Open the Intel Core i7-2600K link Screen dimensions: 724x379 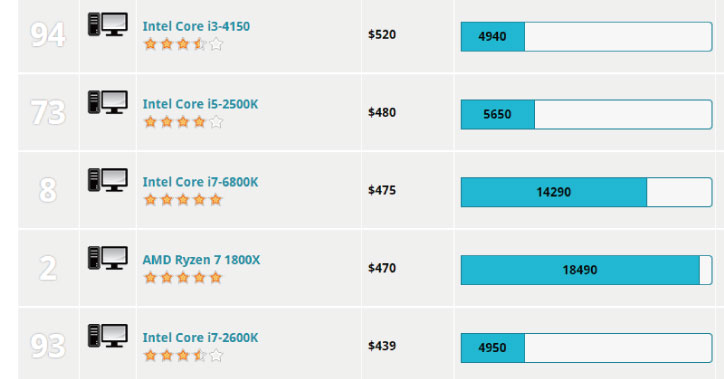pos(200,337)
